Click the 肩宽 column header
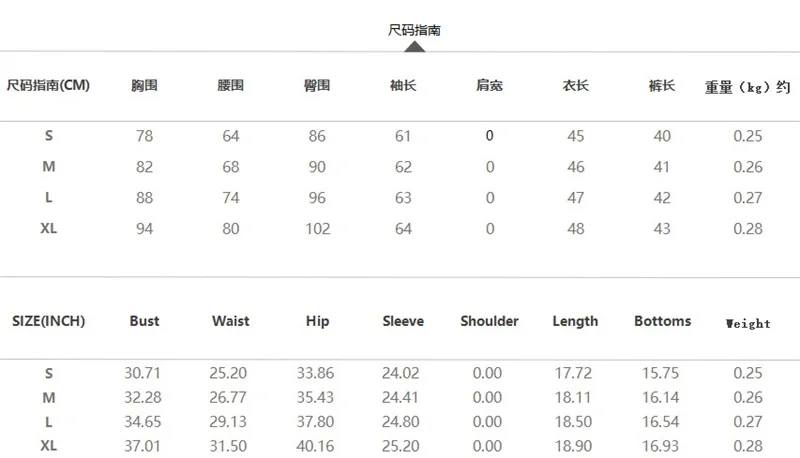 489,86
